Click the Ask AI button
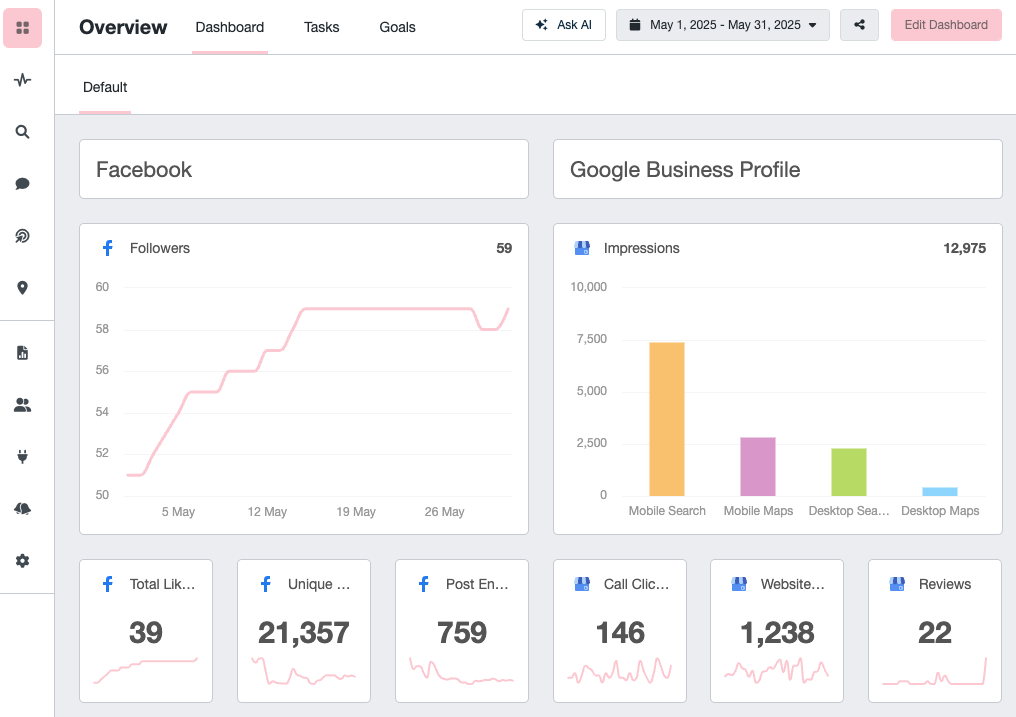This screenshot has width=1016, height=717. [x=563, y=24]
